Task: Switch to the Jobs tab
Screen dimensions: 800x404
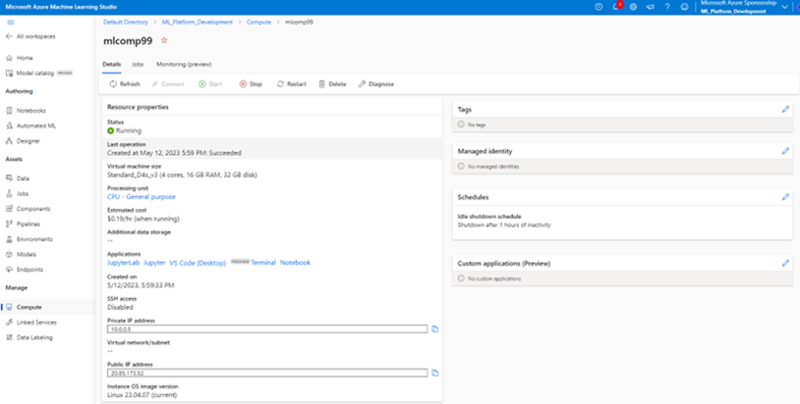Action: click(138, 64)
